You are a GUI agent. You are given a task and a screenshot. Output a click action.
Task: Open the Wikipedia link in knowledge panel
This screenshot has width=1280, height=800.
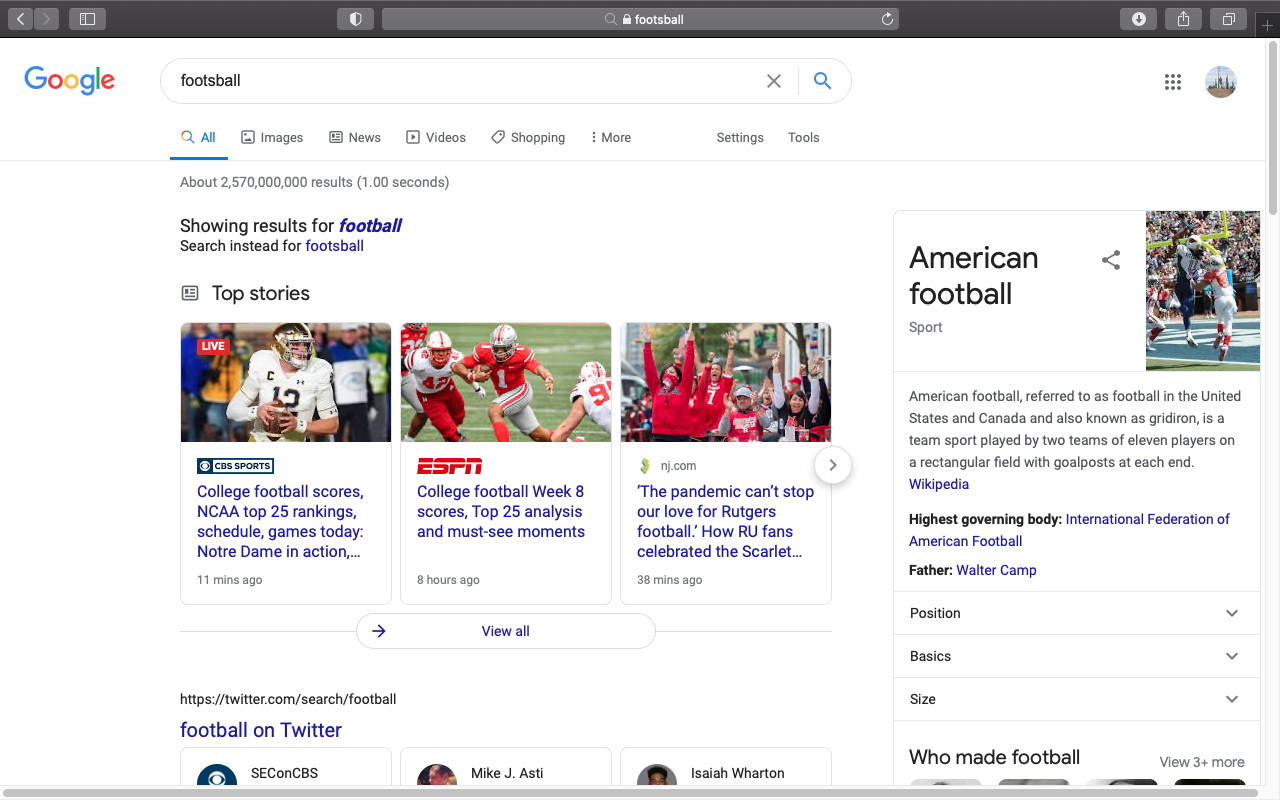tap(939, 484)
